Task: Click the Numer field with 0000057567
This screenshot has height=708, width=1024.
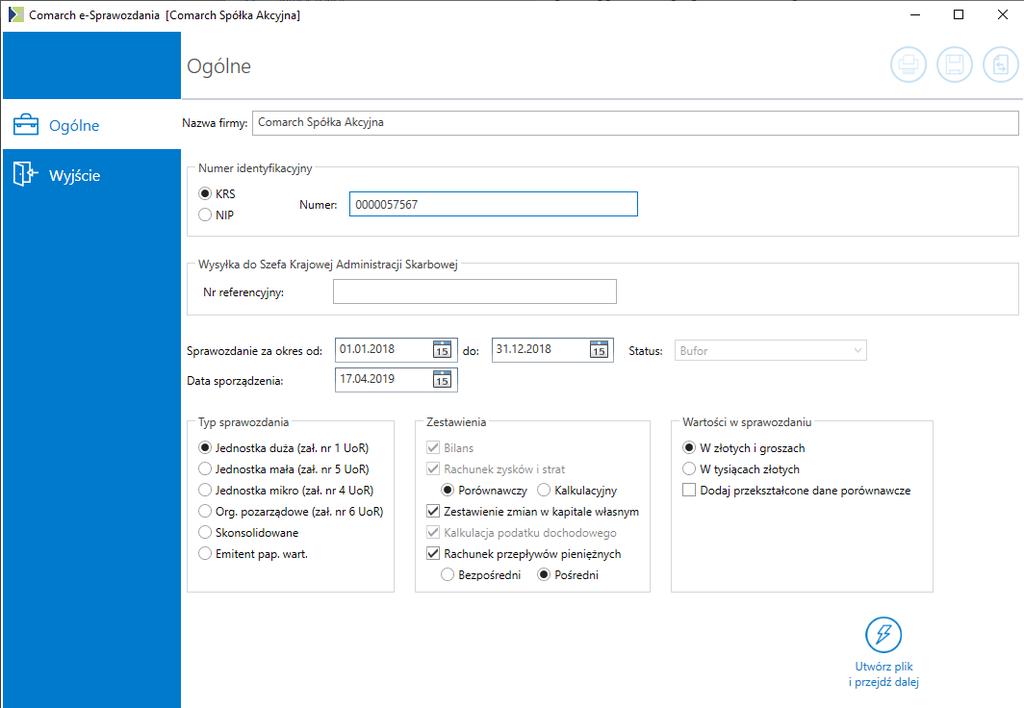Action: click(493, 204)
